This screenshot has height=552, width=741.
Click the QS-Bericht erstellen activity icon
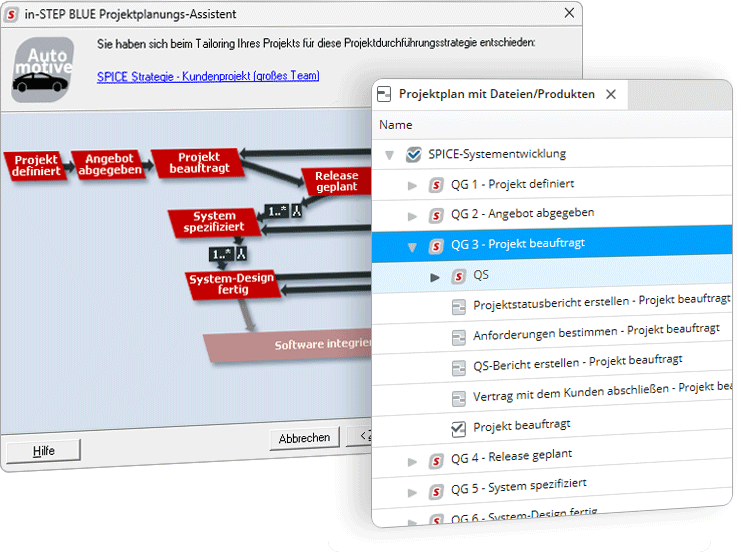(459, 366)
